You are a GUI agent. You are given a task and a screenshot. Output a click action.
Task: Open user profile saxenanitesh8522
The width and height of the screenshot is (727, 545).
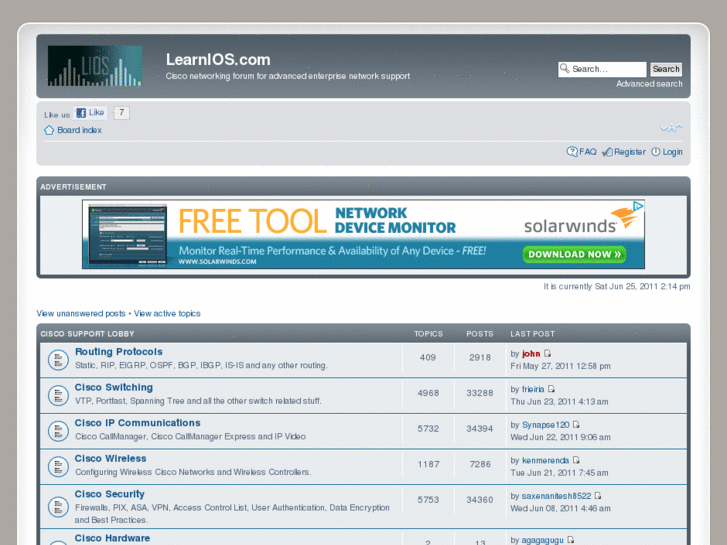pos(556,496)
